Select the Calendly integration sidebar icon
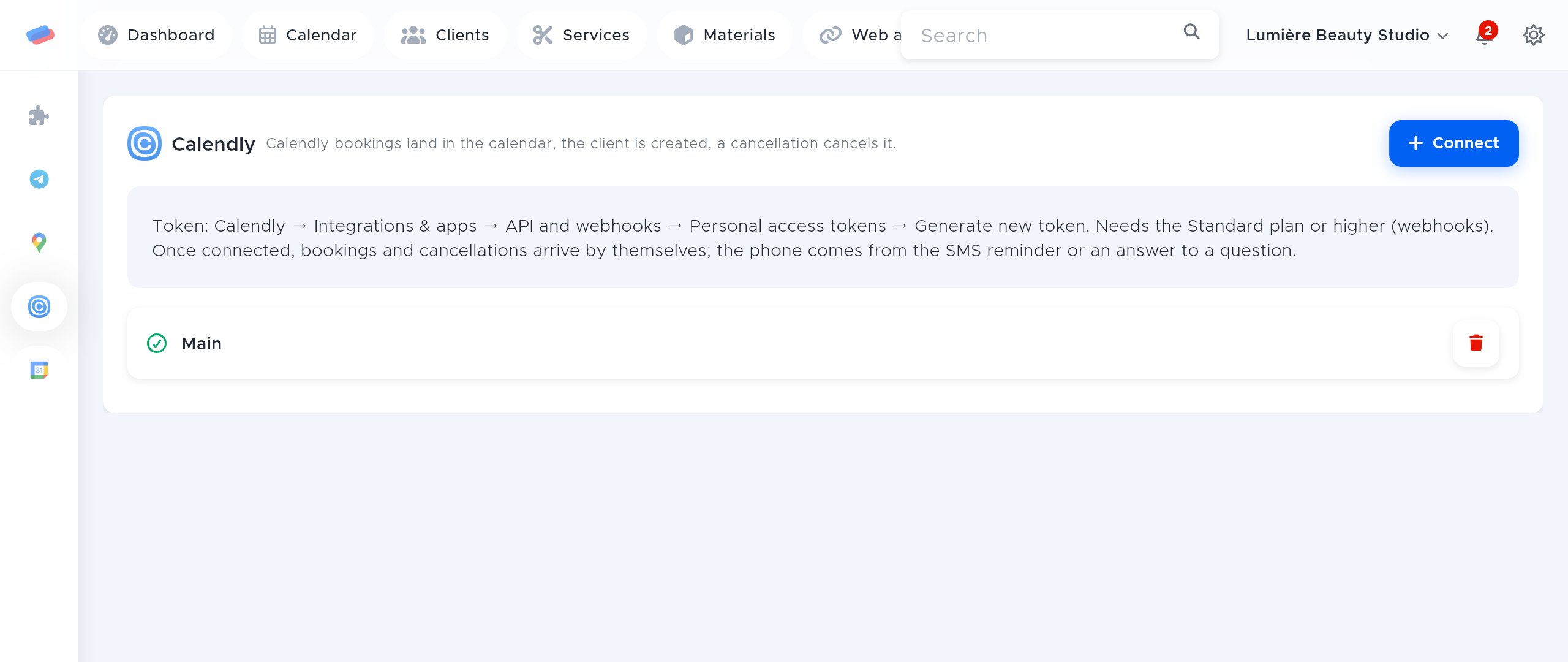Image resolution: width=1568 pixels, height=662 pixels. 39,306
